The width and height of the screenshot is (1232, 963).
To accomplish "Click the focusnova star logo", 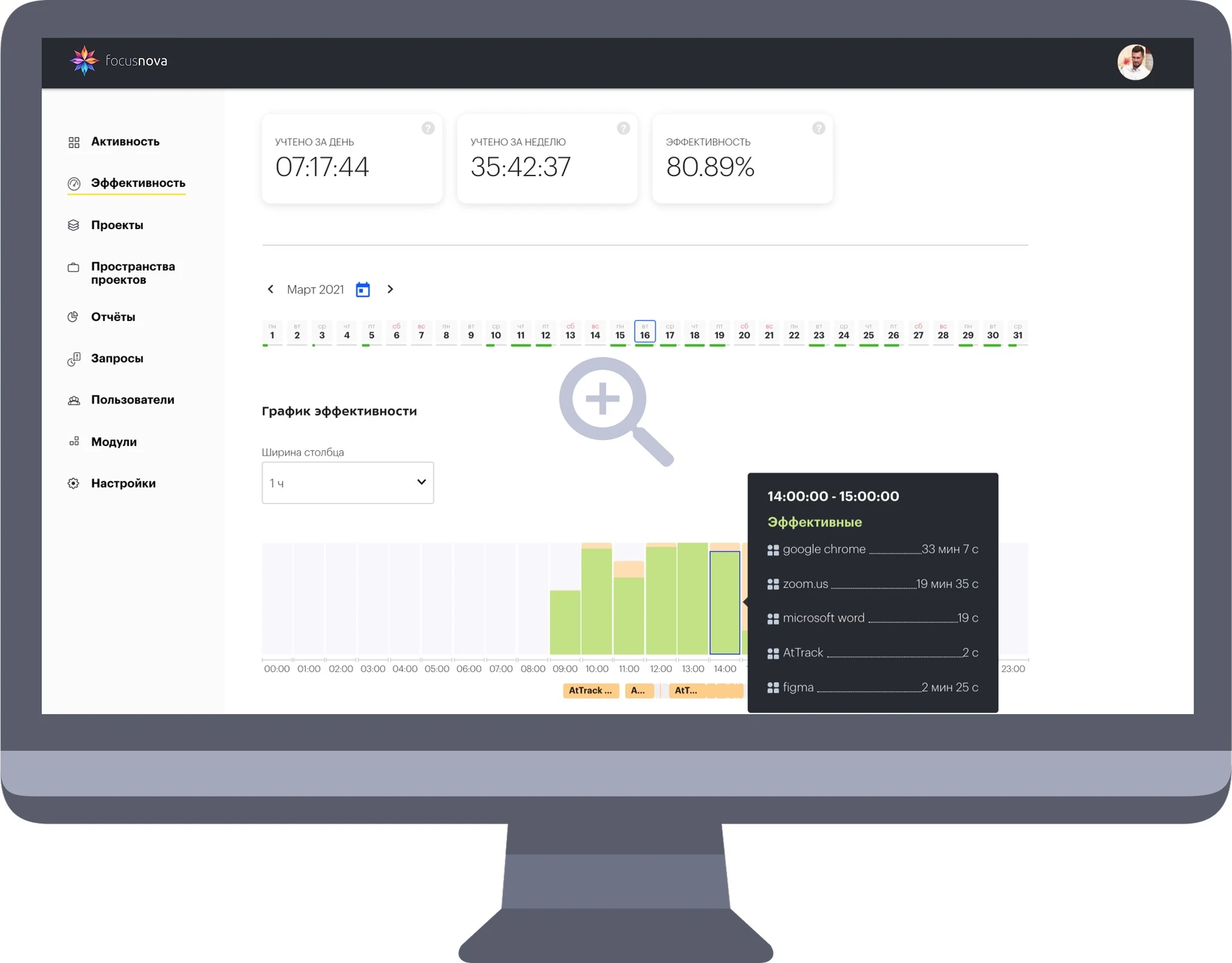I will point(84,60).
